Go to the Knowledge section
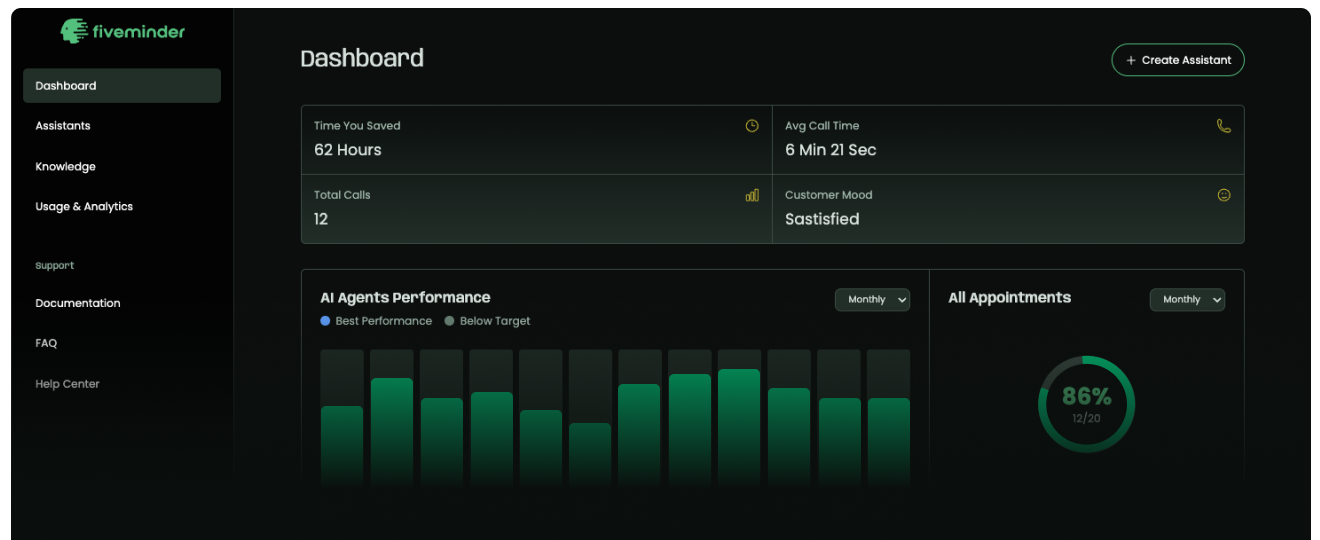 (65, 167)
